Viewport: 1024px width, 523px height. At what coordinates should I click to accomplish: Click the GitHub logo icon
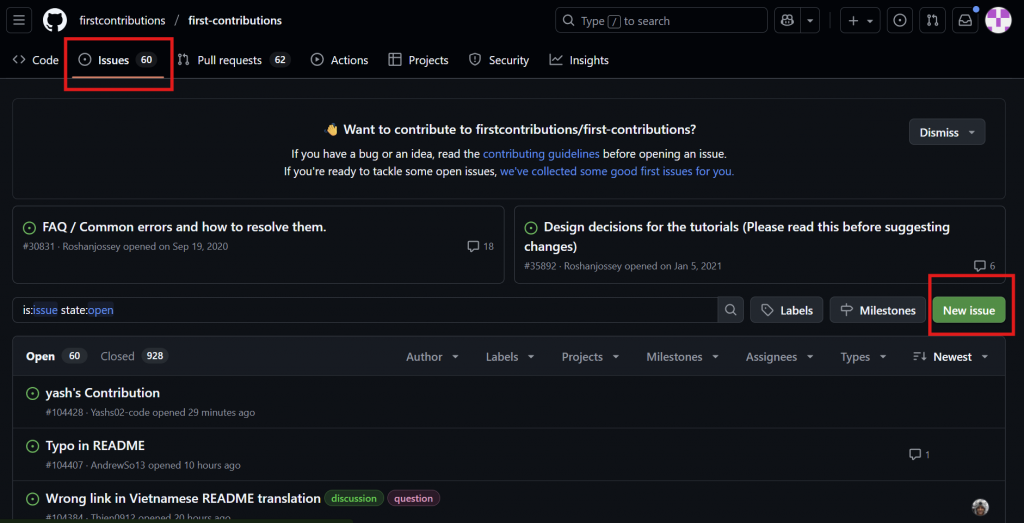point(54,20)
